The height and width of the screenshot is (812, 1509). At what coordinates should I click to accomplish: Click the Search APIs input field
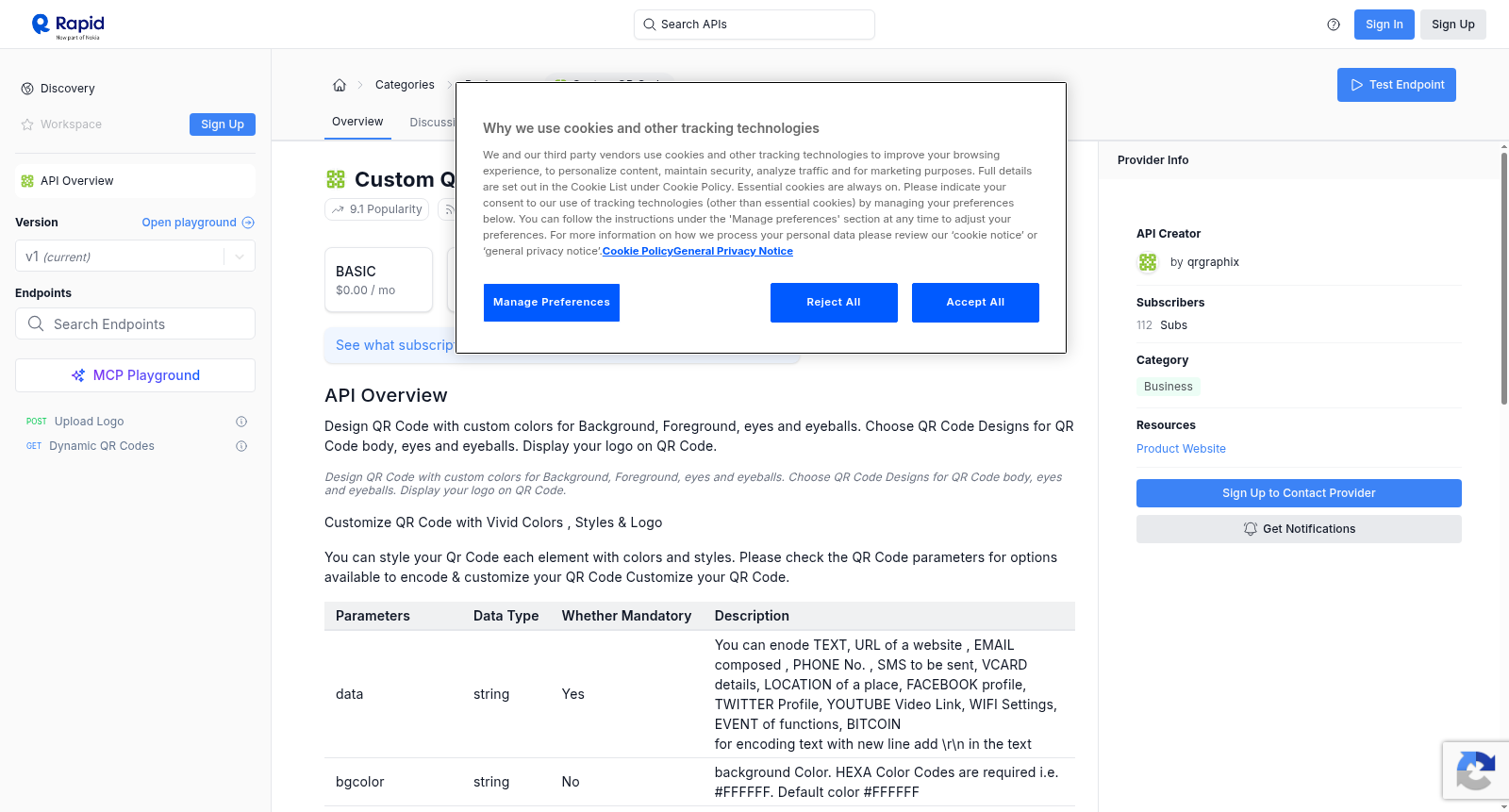click(x=754, y=25)
